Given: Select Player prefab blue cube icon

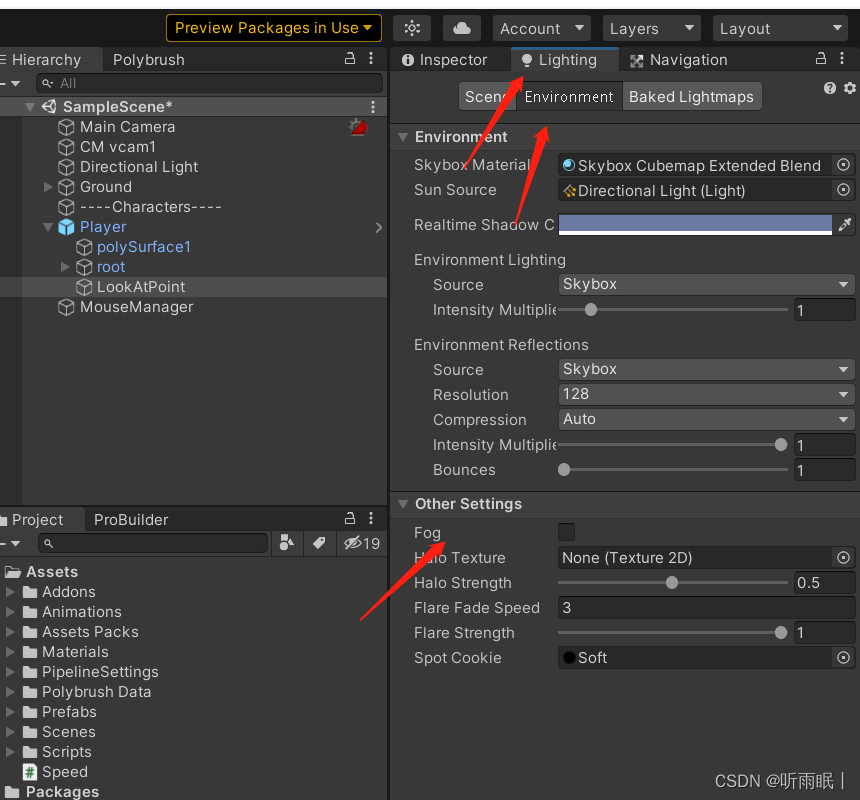Looking at the screenshot, I should click(66, 227).
